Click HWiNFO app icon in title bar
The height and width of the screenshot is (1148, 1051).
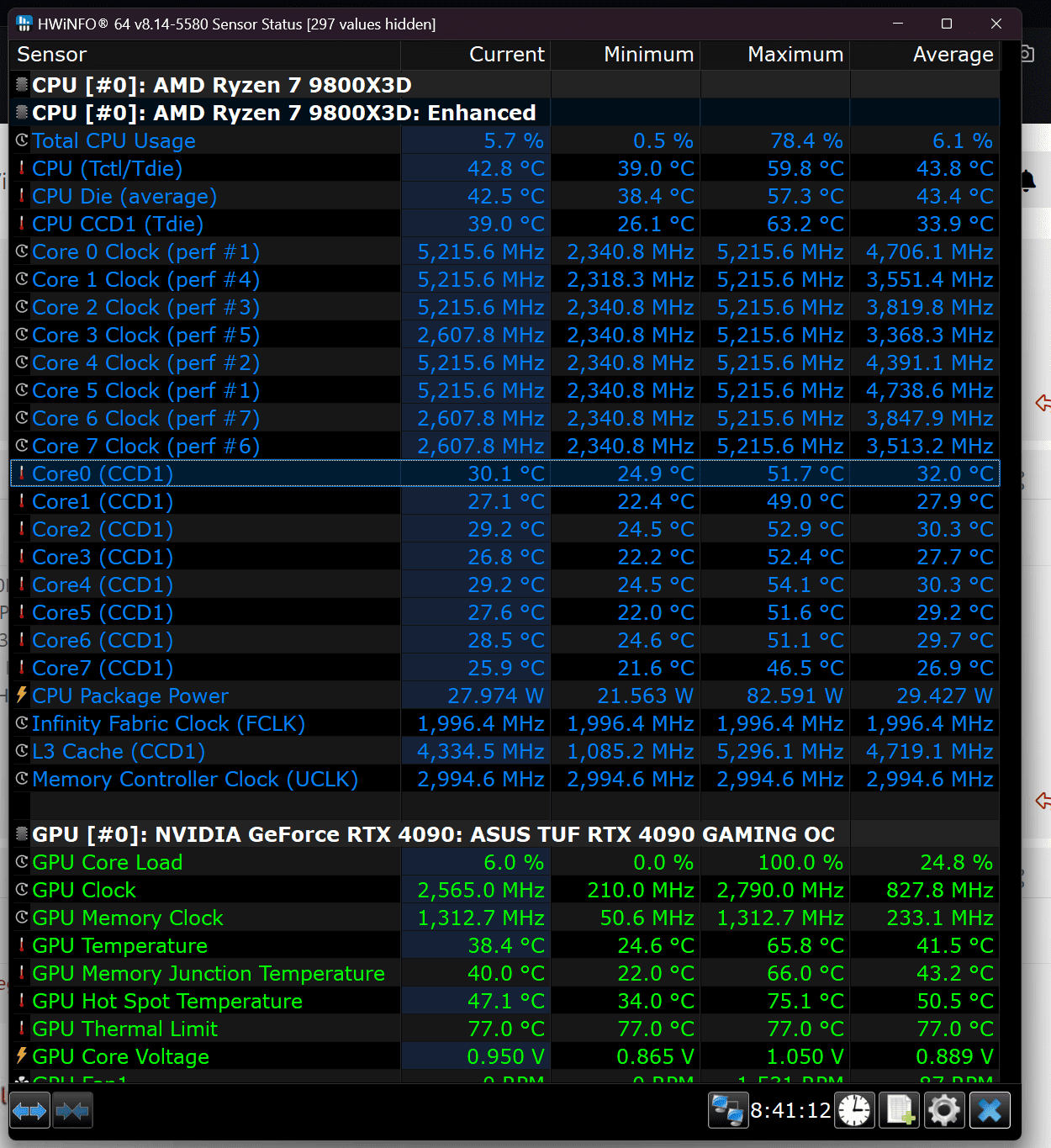click(24, 24)
